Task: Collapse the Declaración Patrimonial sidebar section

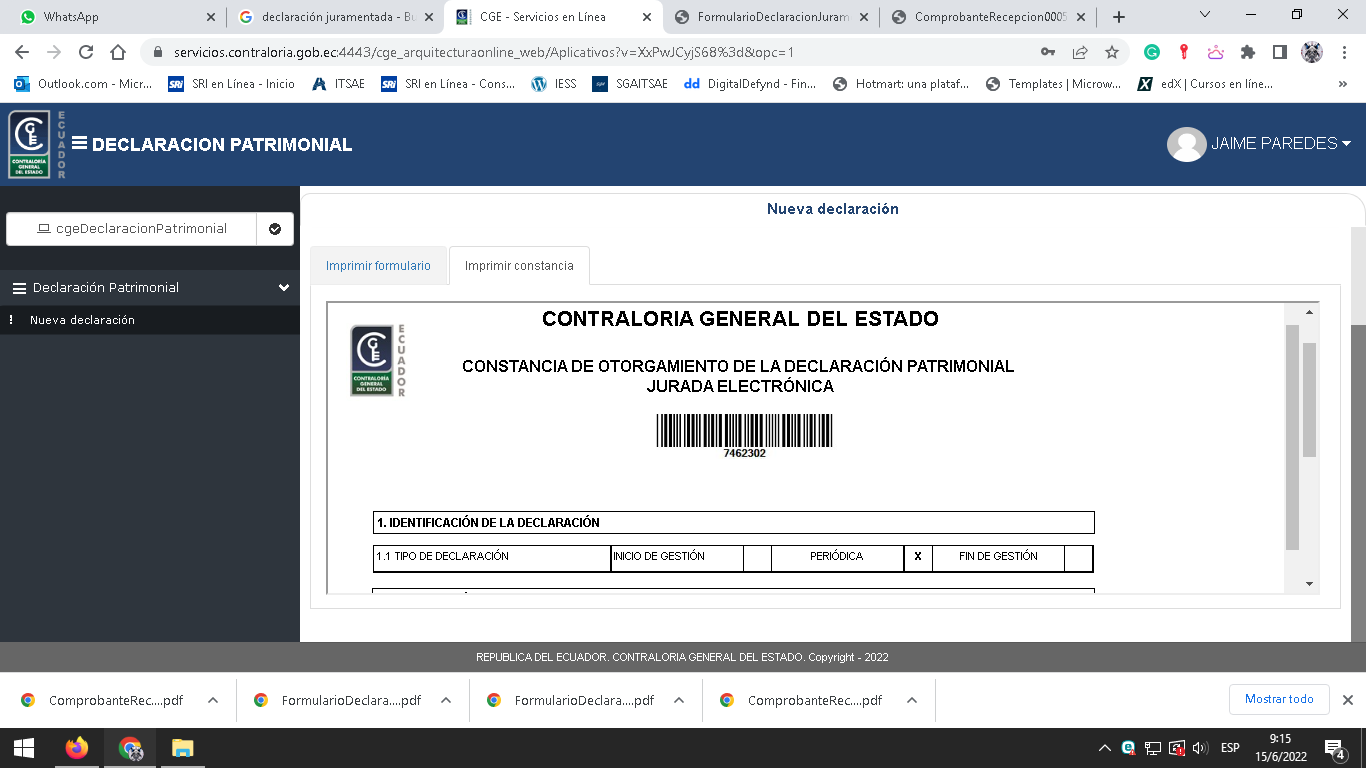Action: point(284,288)
